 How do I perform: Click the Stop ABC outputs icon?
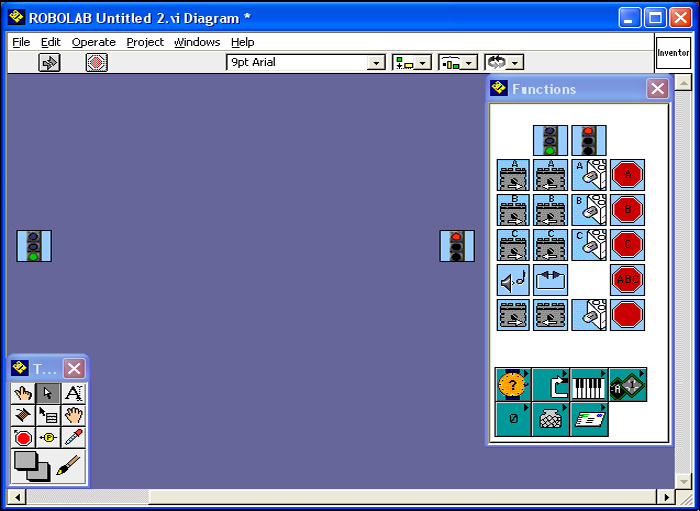point(627,280)
